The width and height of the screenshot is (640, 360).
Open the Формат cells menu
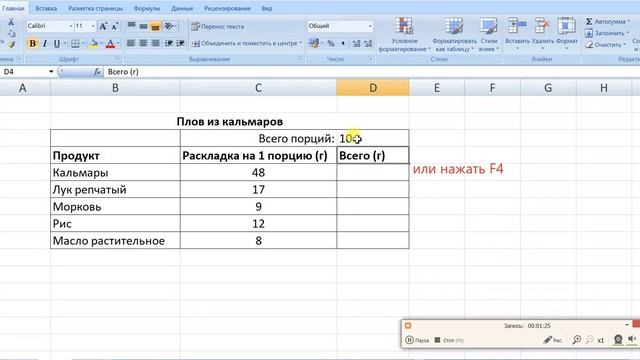coord(567,34)
